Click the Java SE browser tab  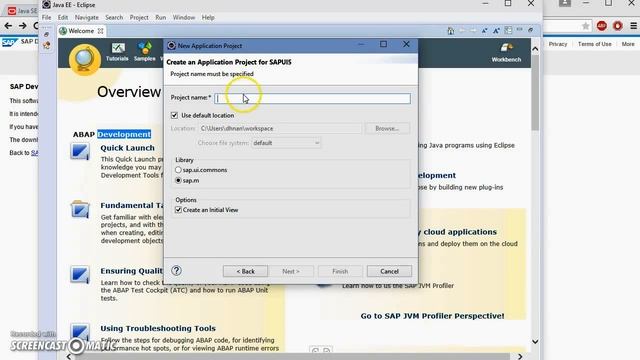pyautogui.click(x=22, y=11)
